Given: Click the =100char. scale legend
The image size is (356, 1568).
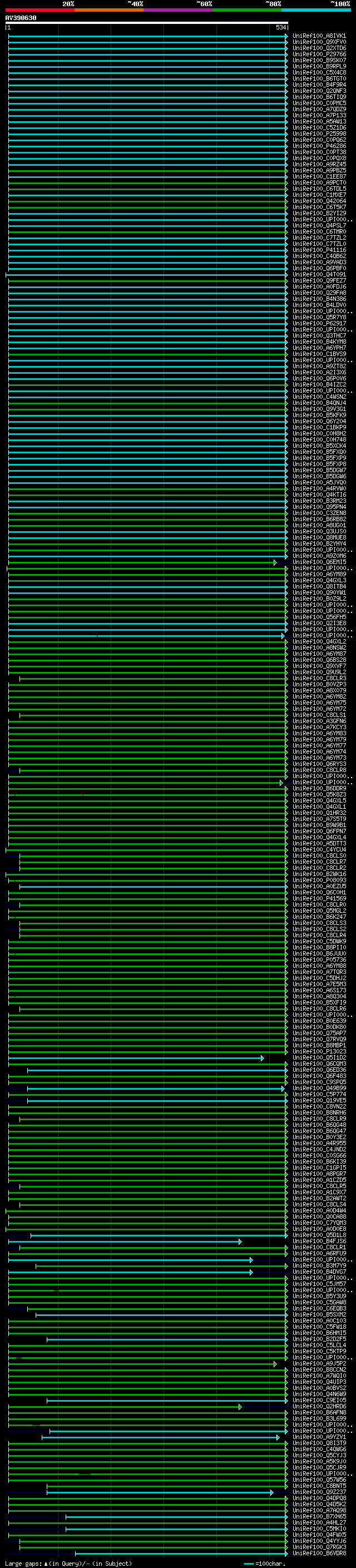Looking at the screenshot, I should (x=265, y=1563).
